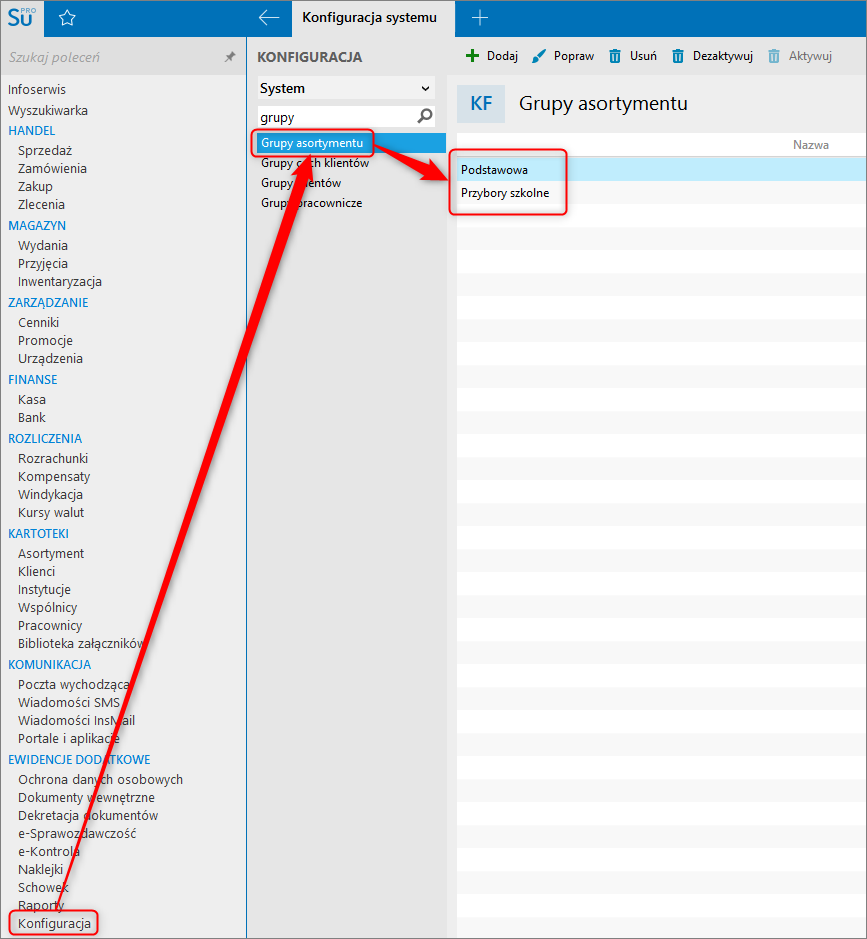Click the green plus Dodaj icon

(472, 56)
